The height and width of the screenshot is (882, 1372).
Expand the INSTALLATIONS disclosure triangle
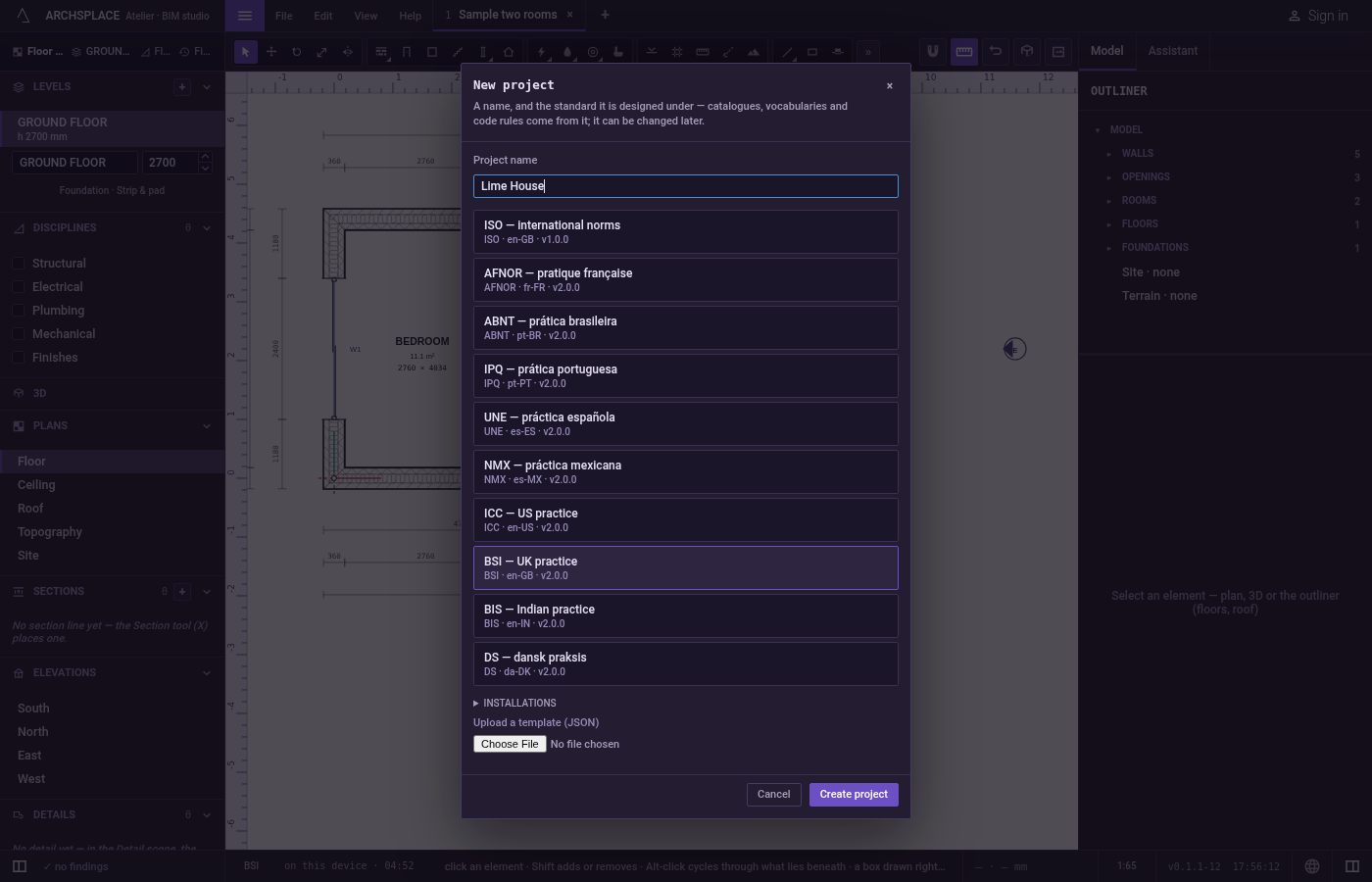click(x=476, y=704)
